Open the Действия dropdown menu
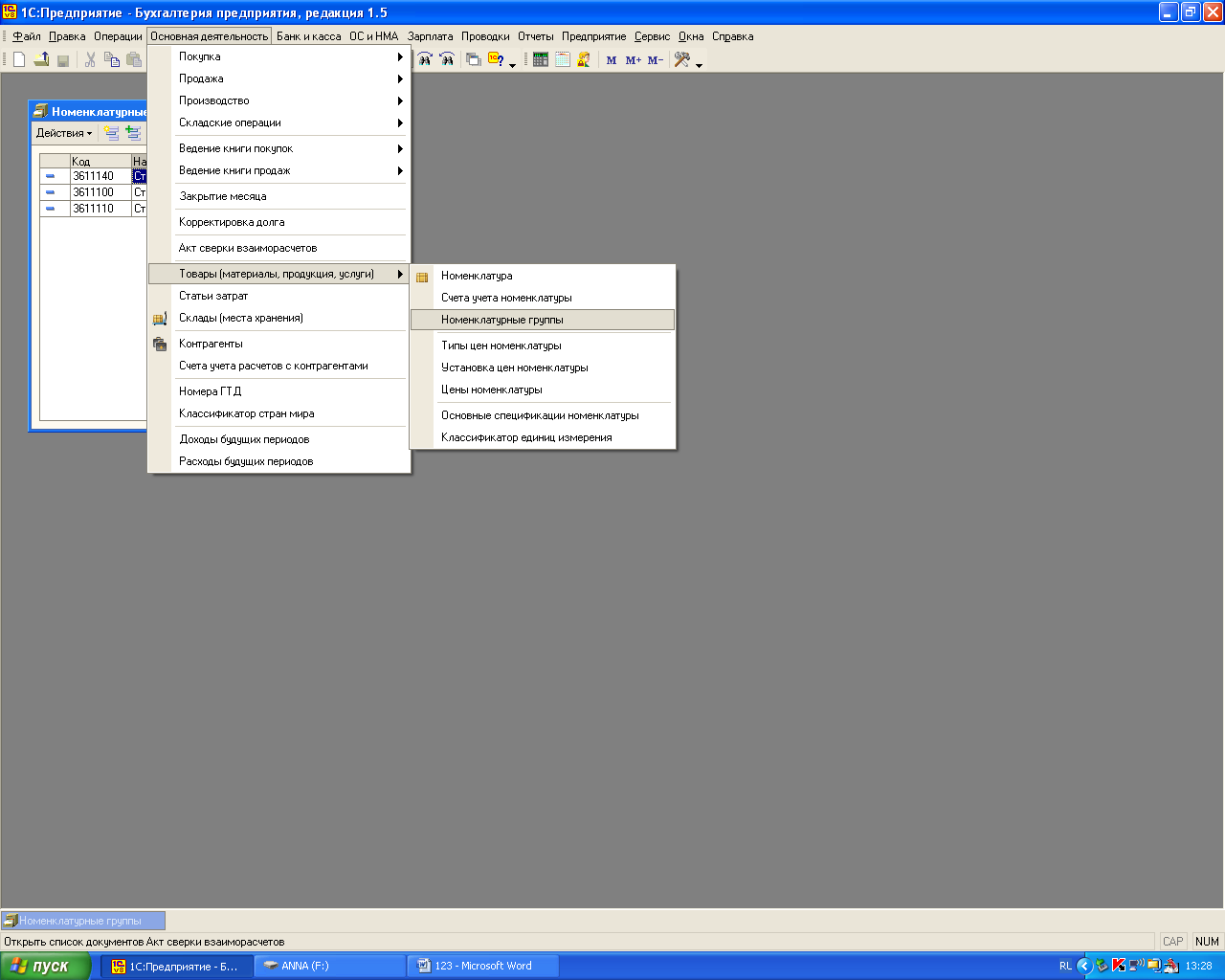The image size is (1225, 980). [64, 133]
